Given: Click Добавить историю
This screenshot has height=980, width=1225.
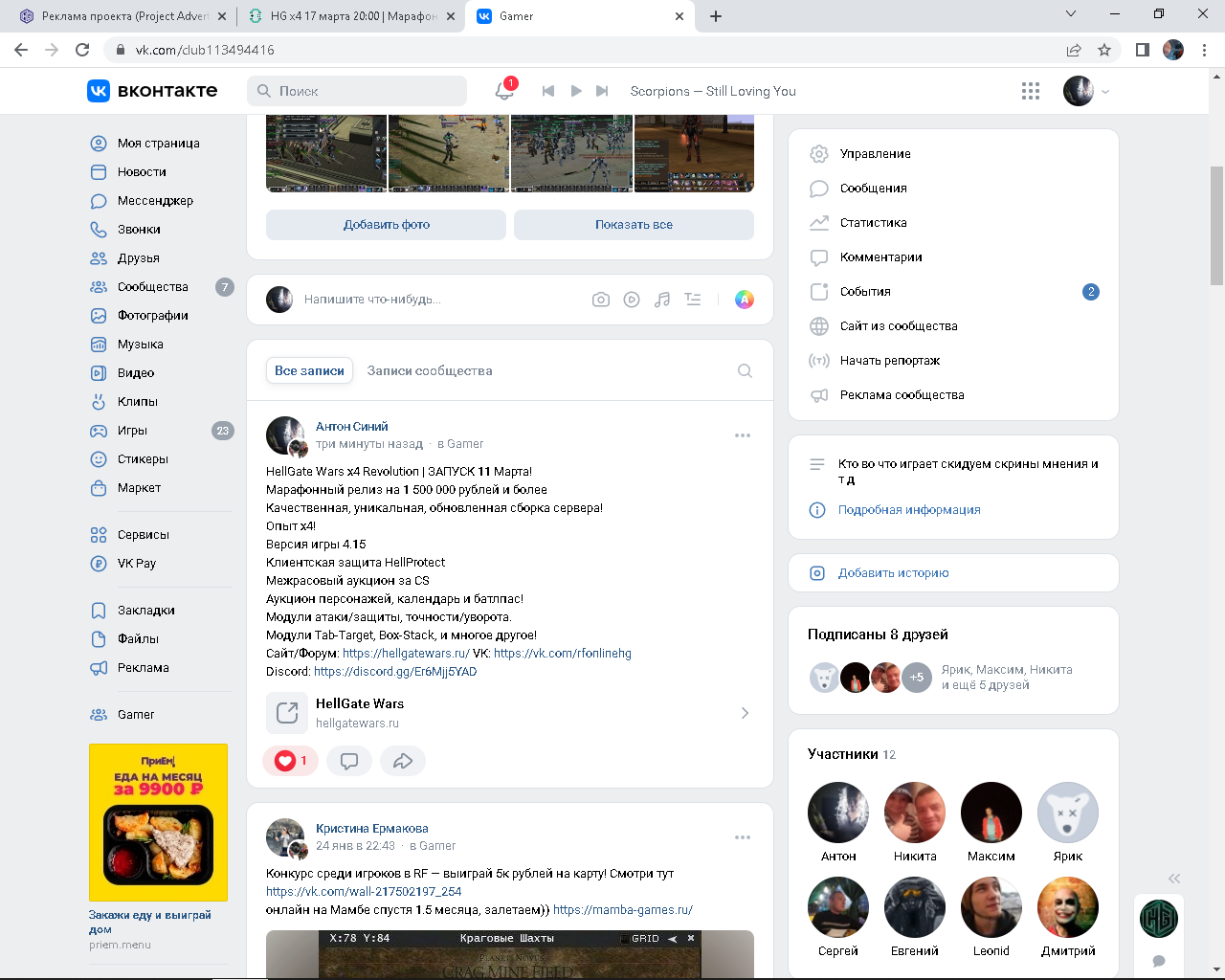Looking at the screenshot, I should click(x=894, y=573).
